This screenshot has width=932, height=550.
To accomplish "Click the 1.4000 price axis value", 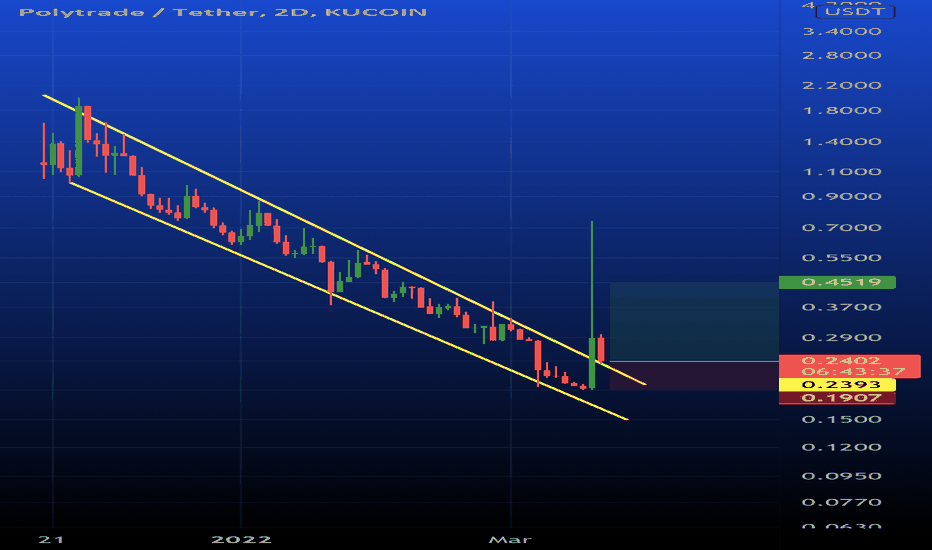I will tap(842, 142).
